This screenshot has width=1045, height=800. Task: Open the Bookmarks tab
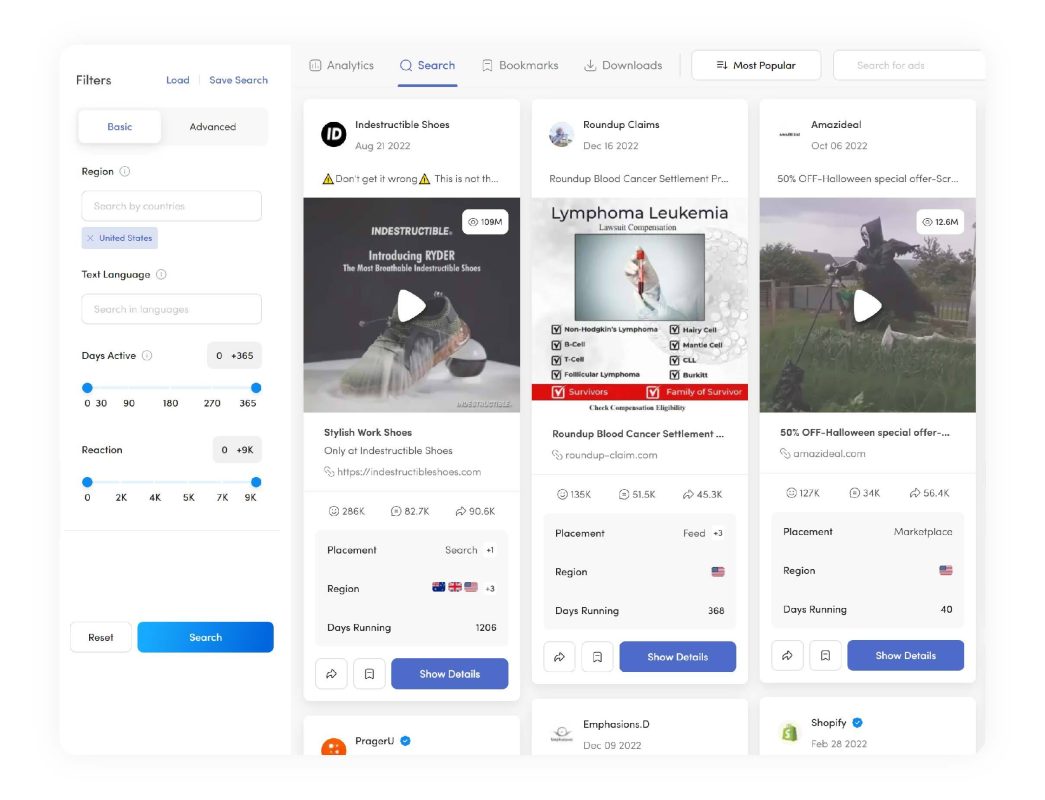519,65
